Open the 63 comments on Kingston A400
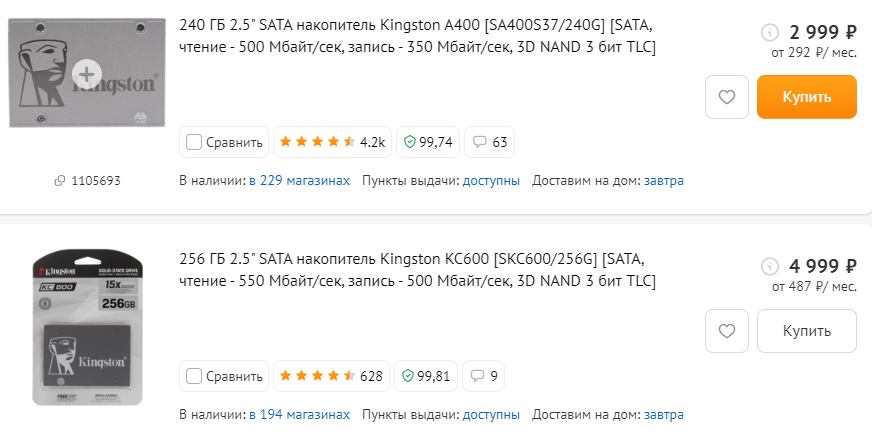Image resolution: width=872 pixels, height=436 pixels. click(x=490, y=142)
